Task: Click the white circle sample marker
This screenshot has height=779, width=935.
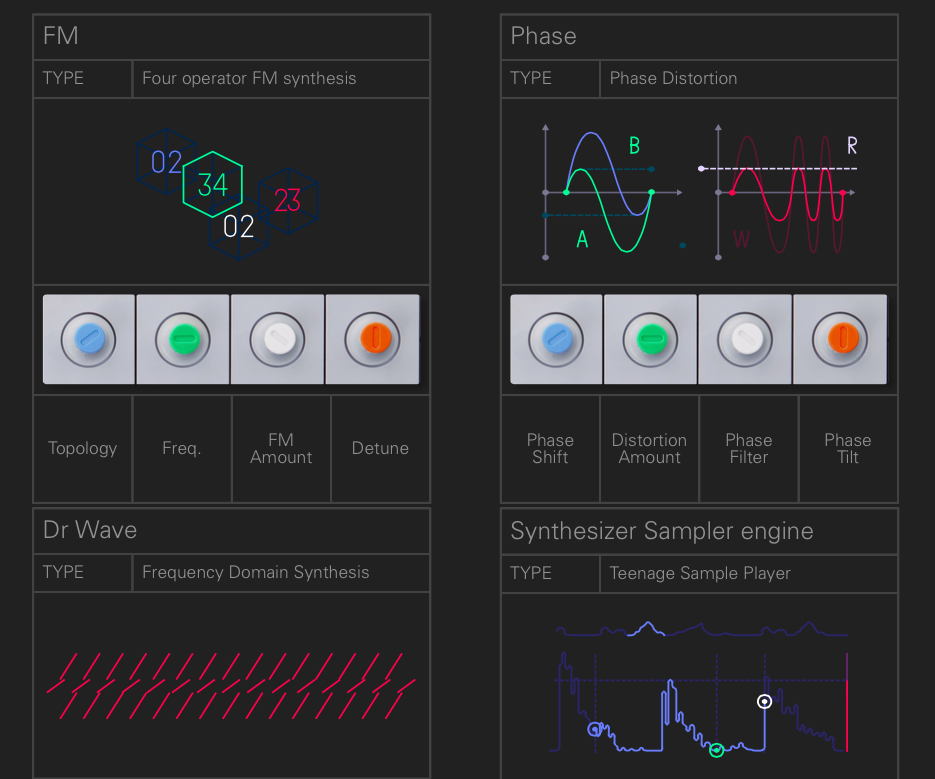Action: (x=764, y=701)
